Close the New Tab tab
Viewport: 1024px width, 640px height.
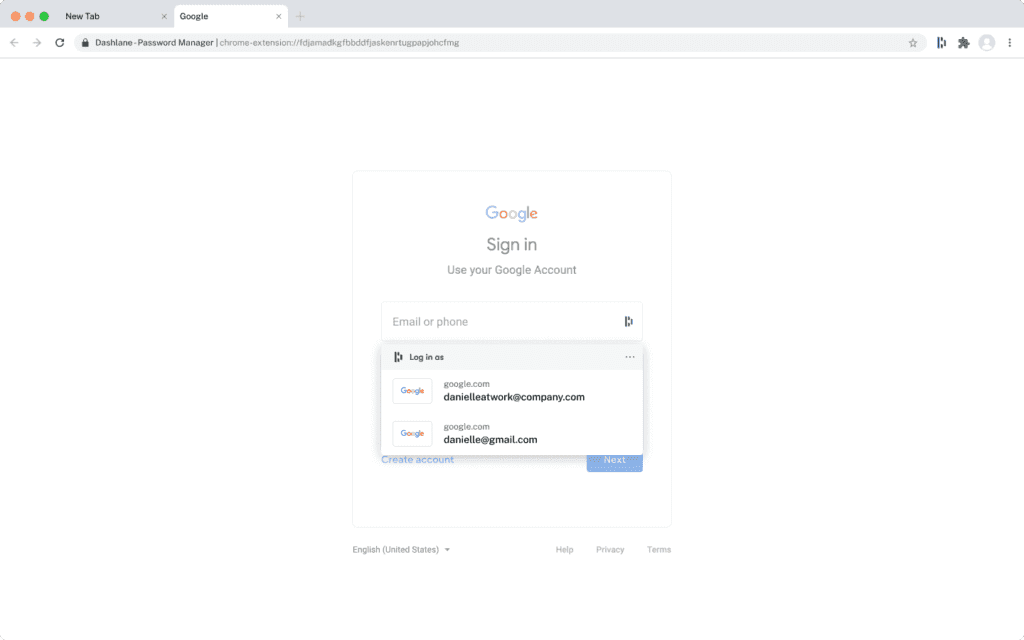point(164,16)
